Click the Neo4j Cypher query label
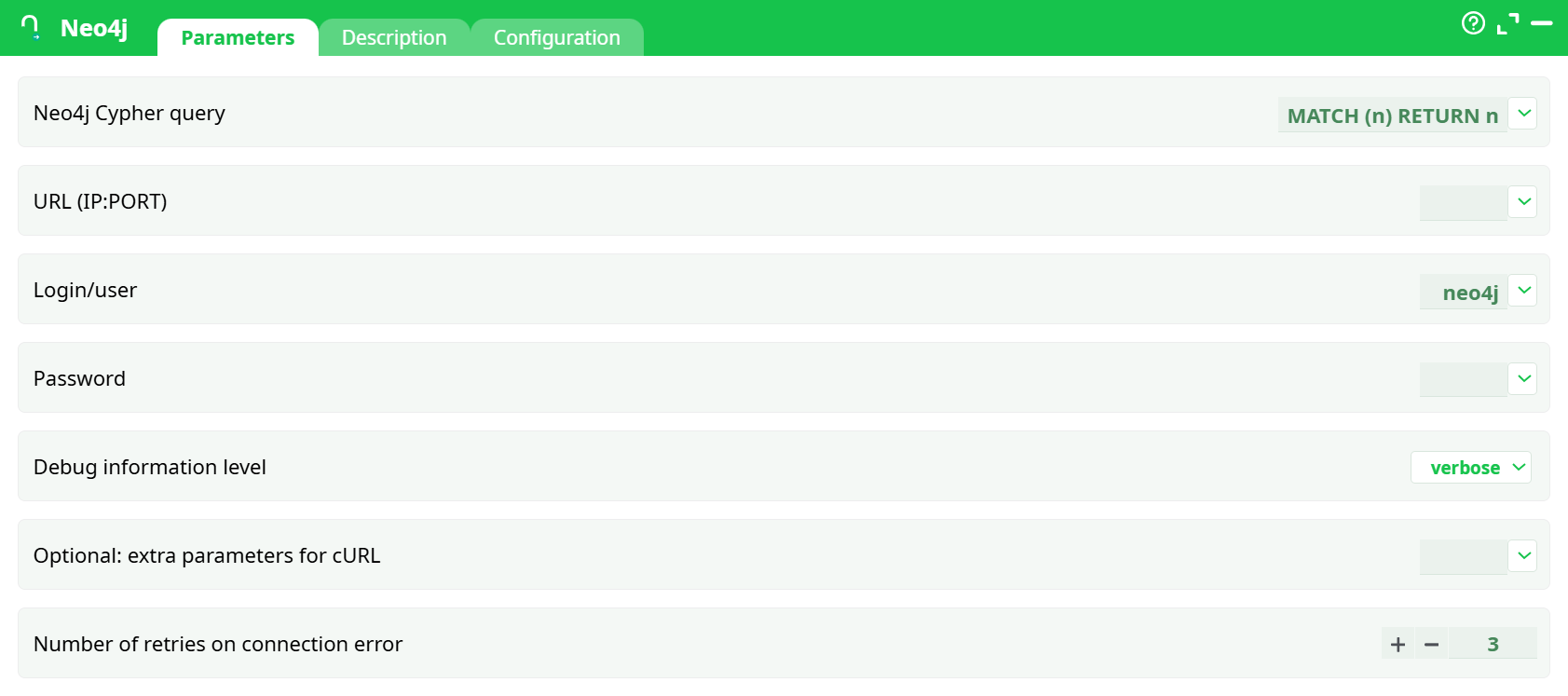This screenshot has width=1568, height=696. point(130,113)
